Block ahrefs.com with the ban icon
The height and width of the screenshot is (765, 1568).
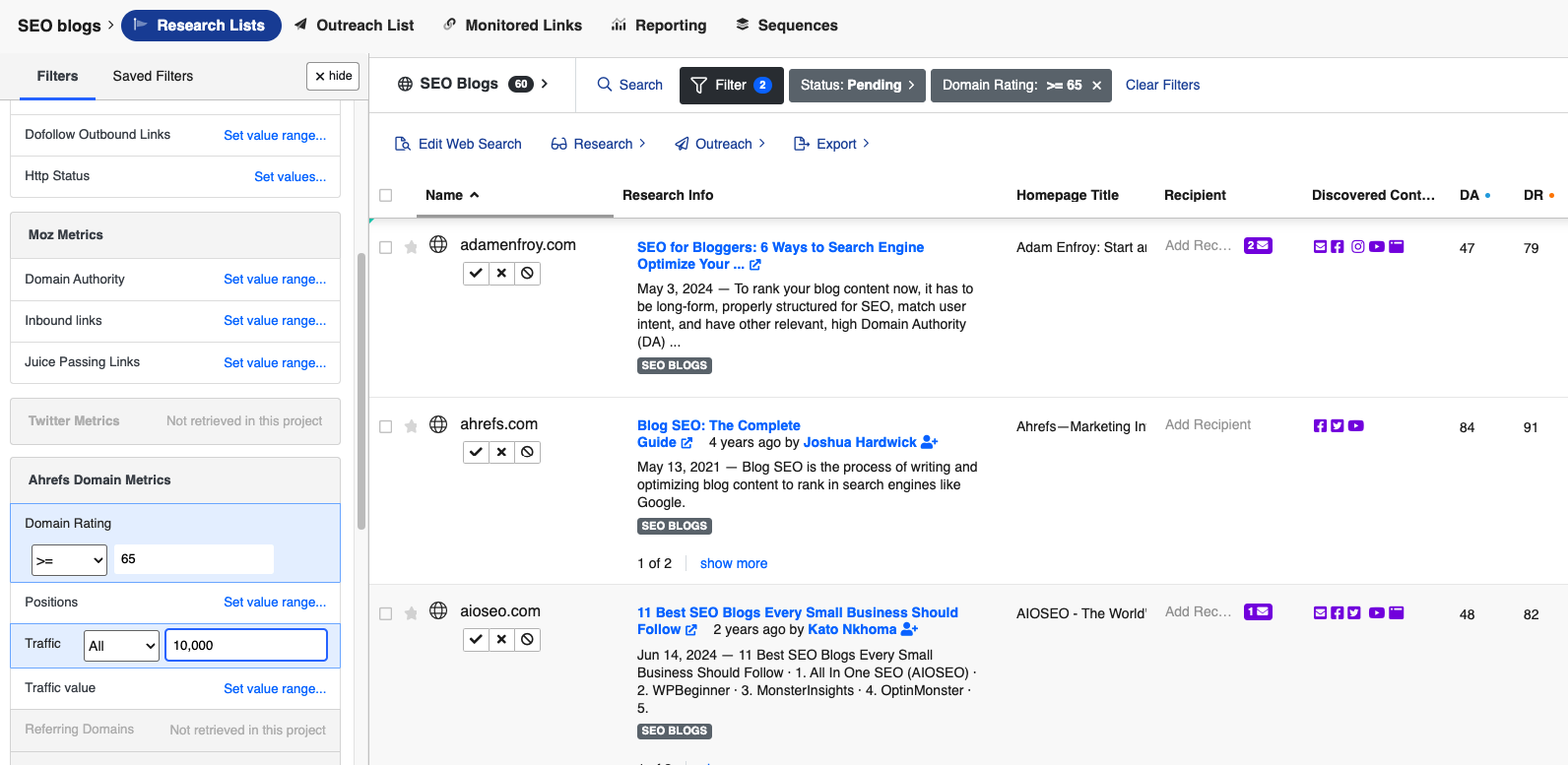coord(528,452)
